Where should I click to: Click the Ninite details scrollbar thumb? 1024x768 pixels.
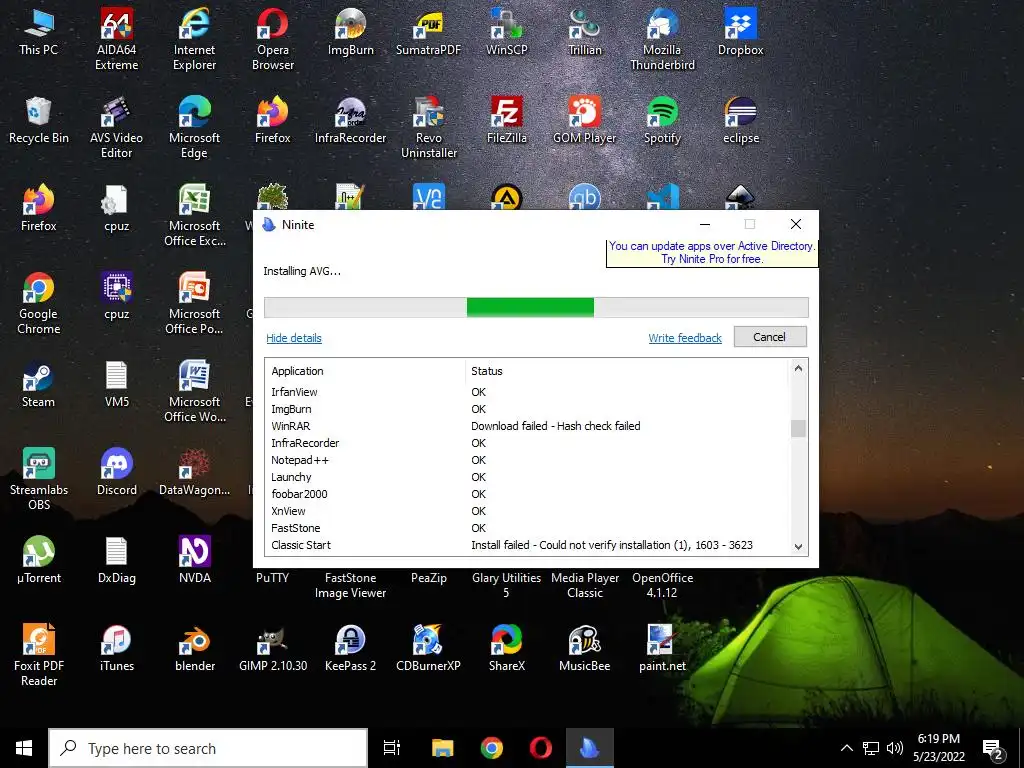coord(798,428)
